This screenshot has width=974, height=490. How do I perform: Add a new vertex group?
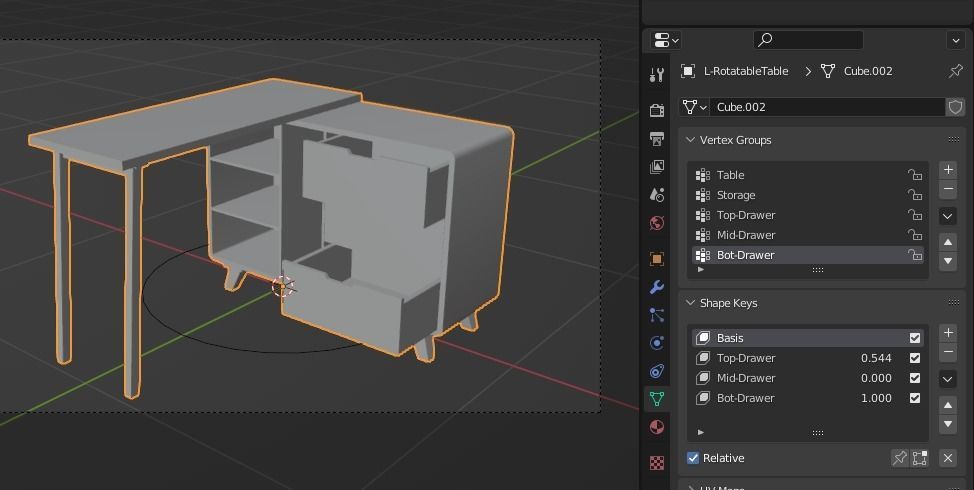tap(948, 170)
